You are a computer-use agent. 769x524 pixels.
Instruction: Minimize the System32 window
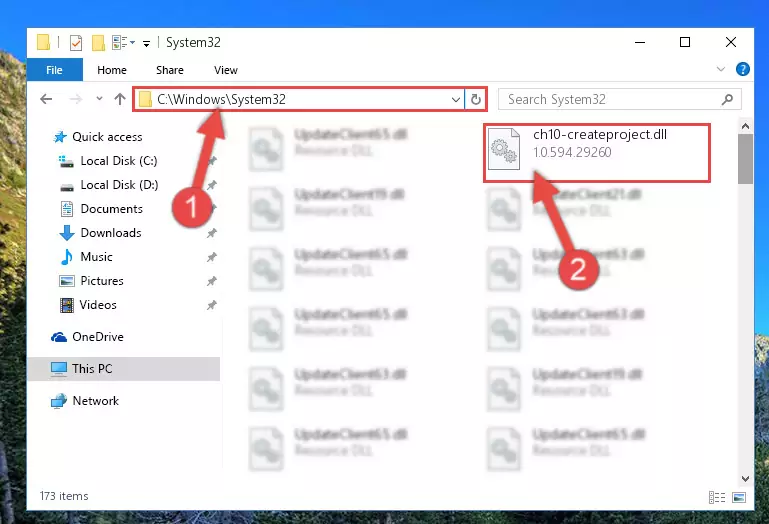pos(640,42)
